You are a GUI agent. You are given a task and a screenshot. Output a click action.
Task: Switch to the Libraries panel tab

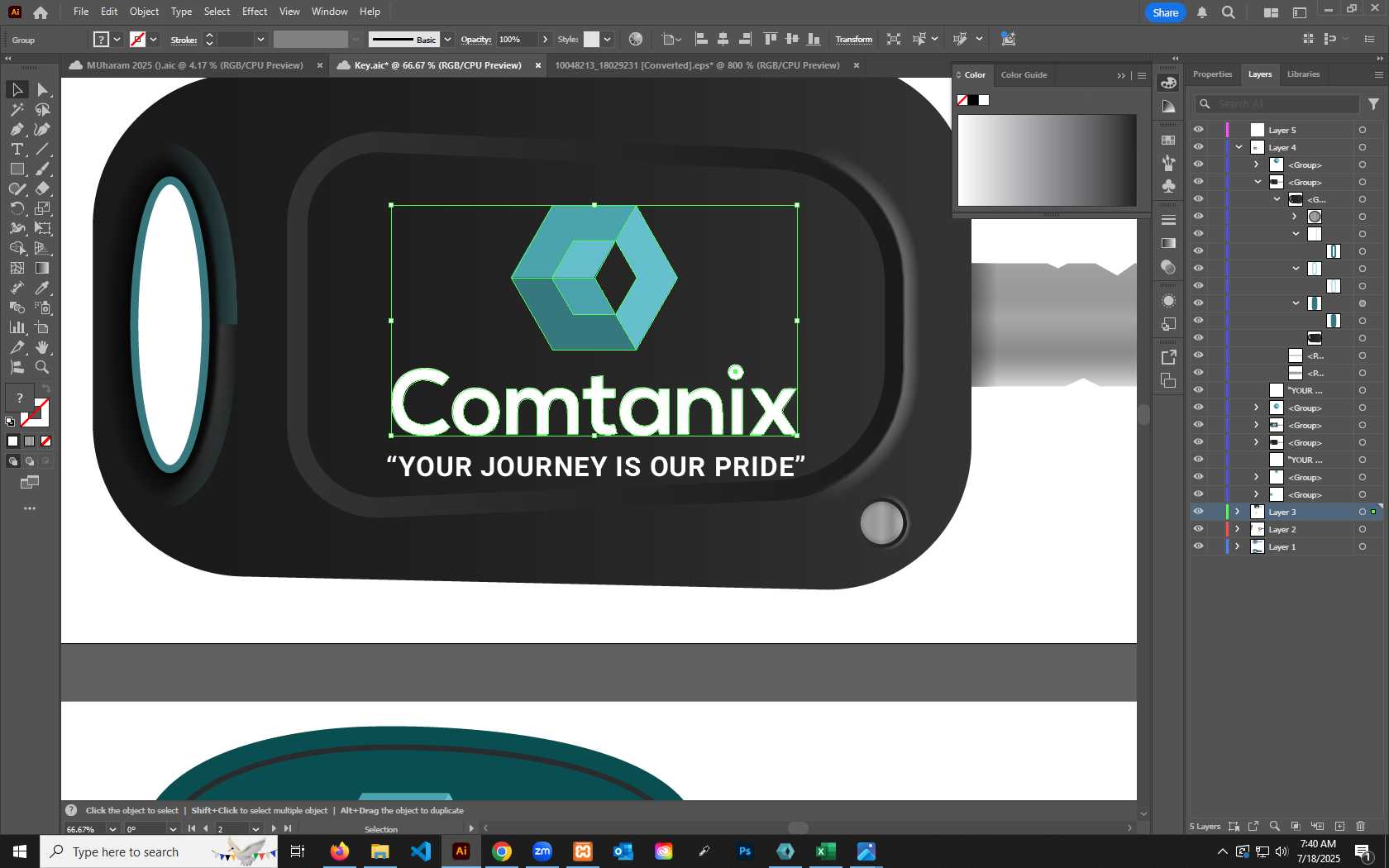coord(1303,74)
